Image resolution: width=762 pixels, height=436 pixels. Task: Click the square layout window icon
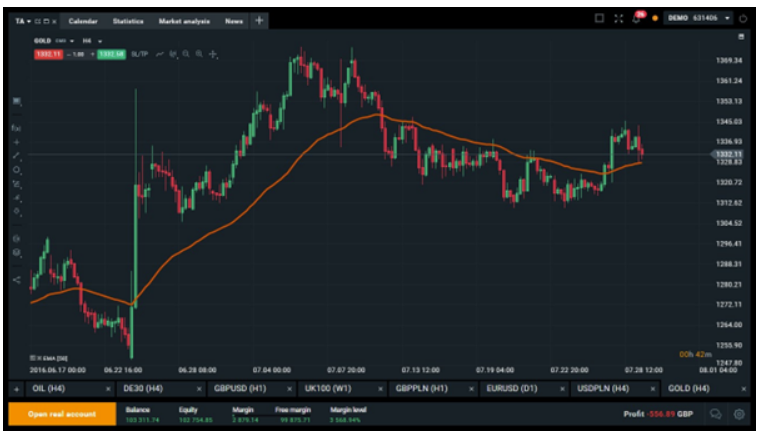coord(599,18)
